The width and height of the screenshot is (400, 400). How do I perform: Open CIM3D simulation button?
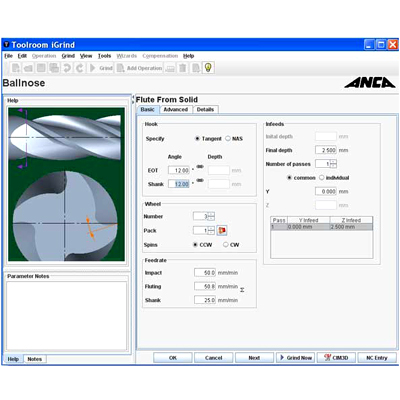click(x=336, y=358)
